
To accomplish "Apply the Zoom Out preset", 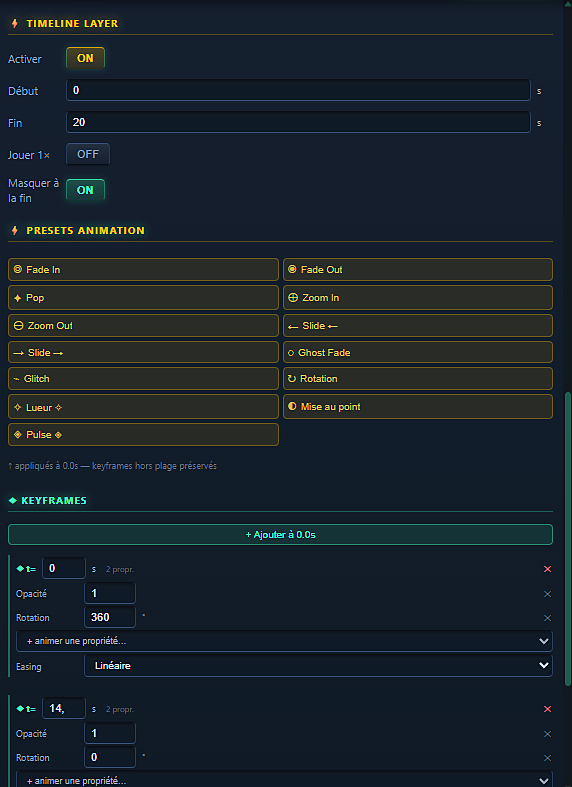I will [144, 326].
